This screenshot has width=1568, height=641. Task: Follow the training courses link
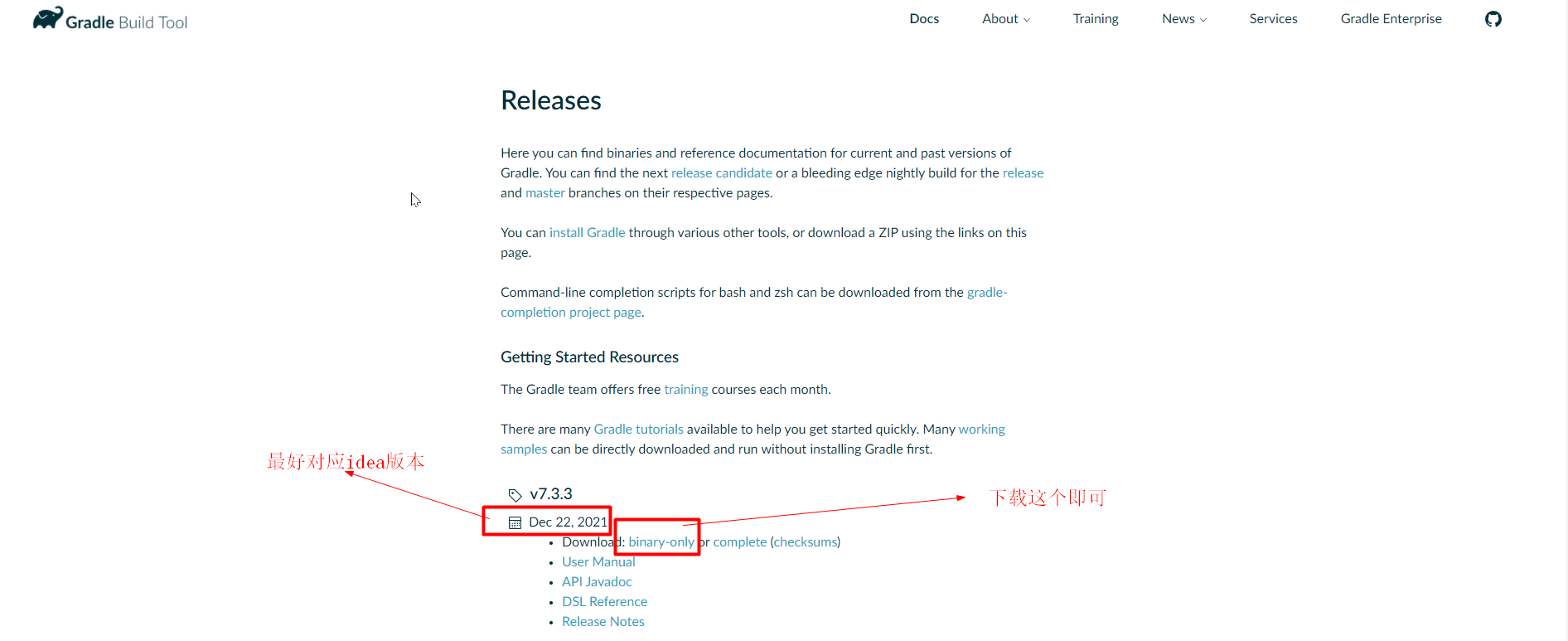[x=685, y=389]
